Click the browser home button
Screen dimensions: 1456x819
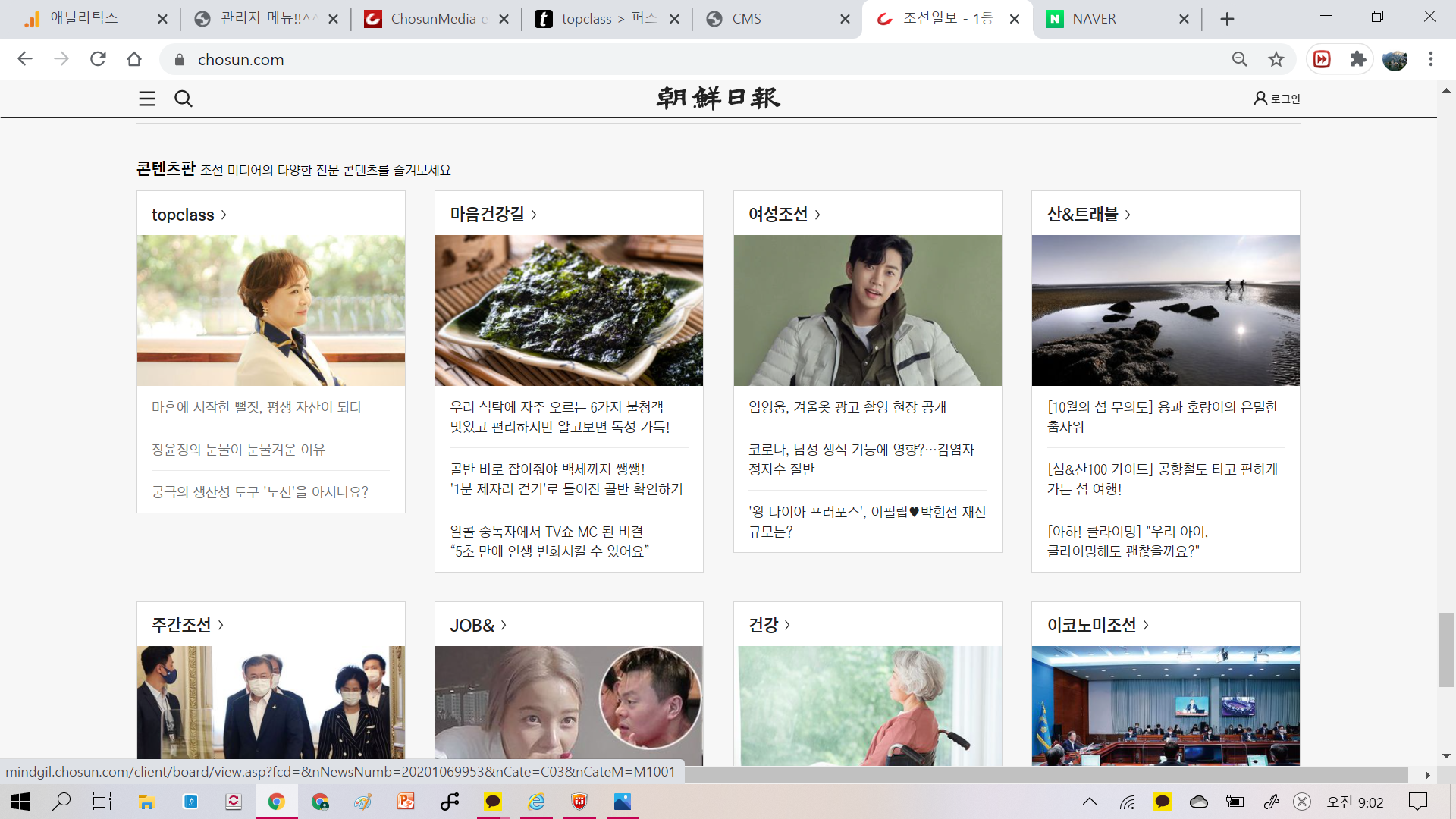[134, 59]
